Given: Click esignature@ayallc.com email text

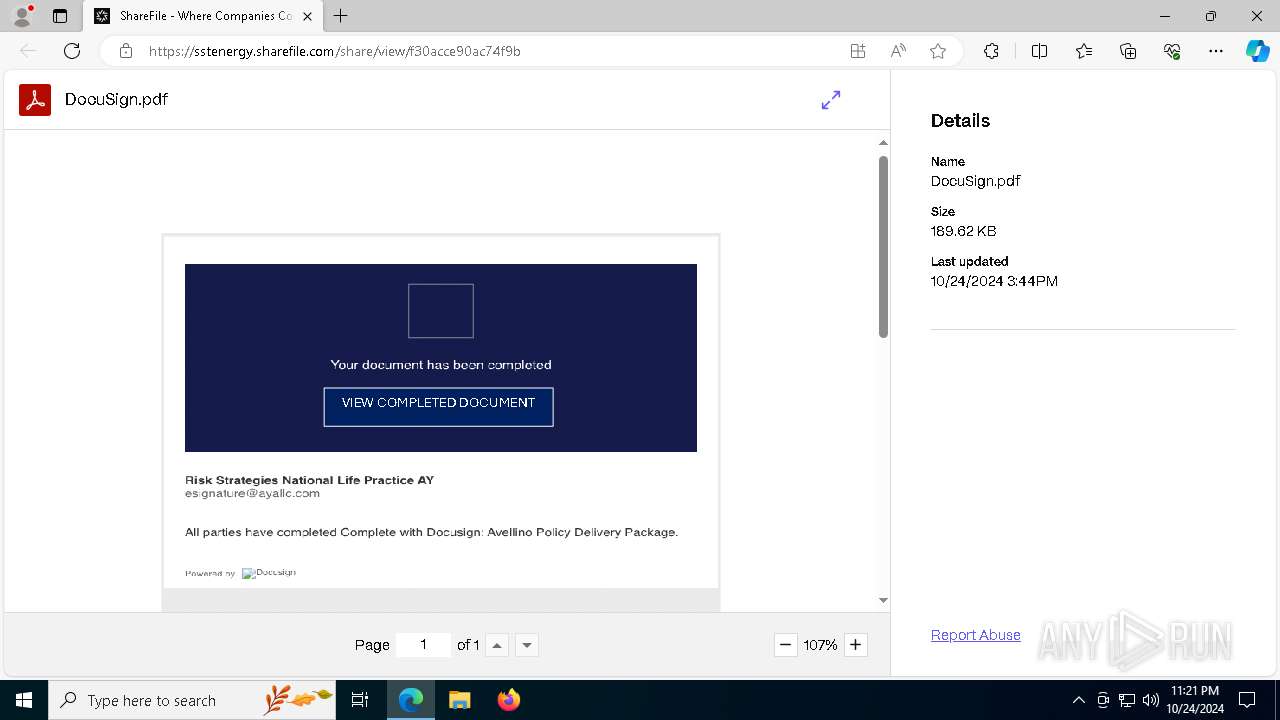Looking at the screenshot, I should (x=252, y=493).
